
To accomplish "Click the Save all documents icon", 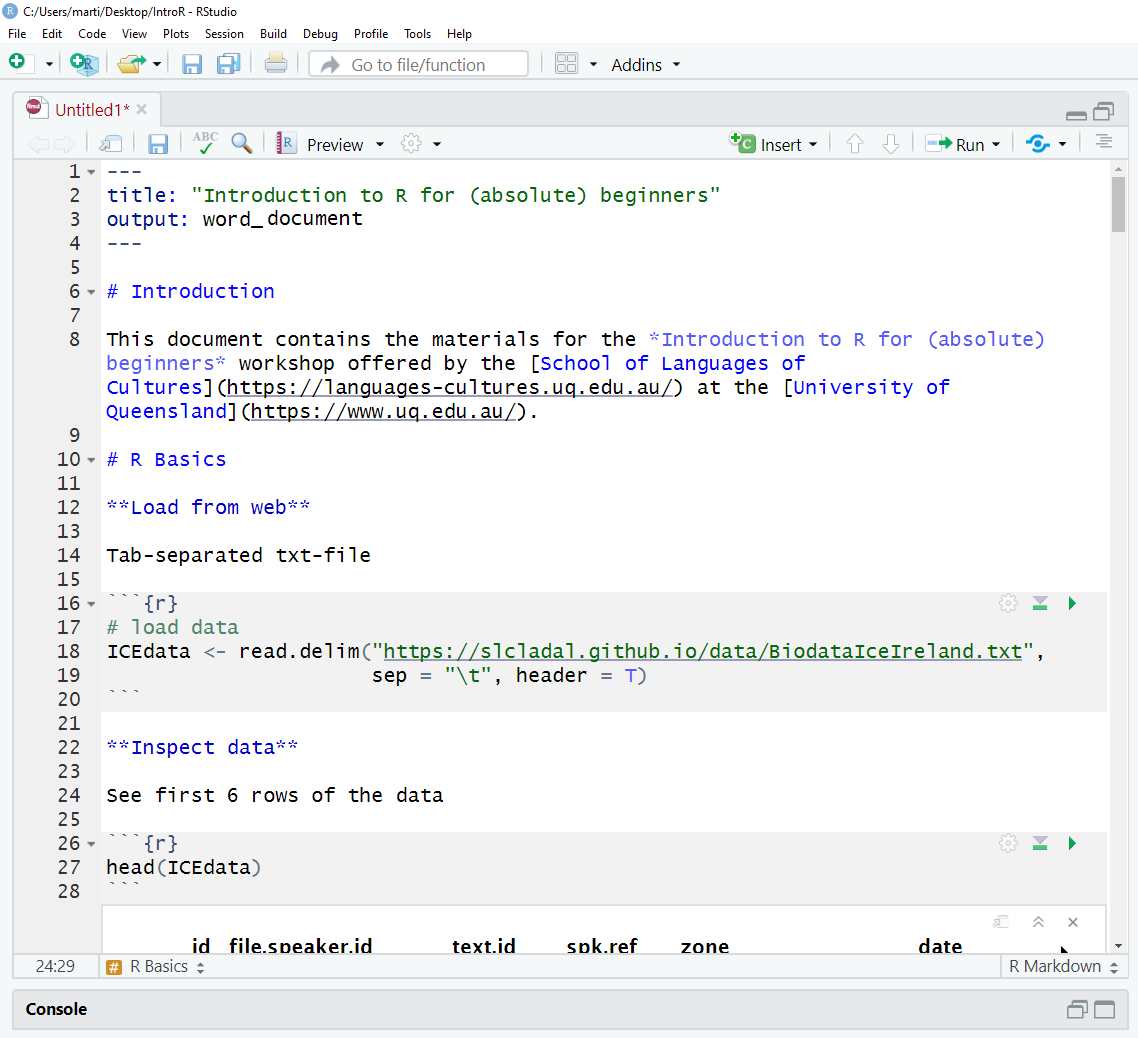I will (228, 64).
